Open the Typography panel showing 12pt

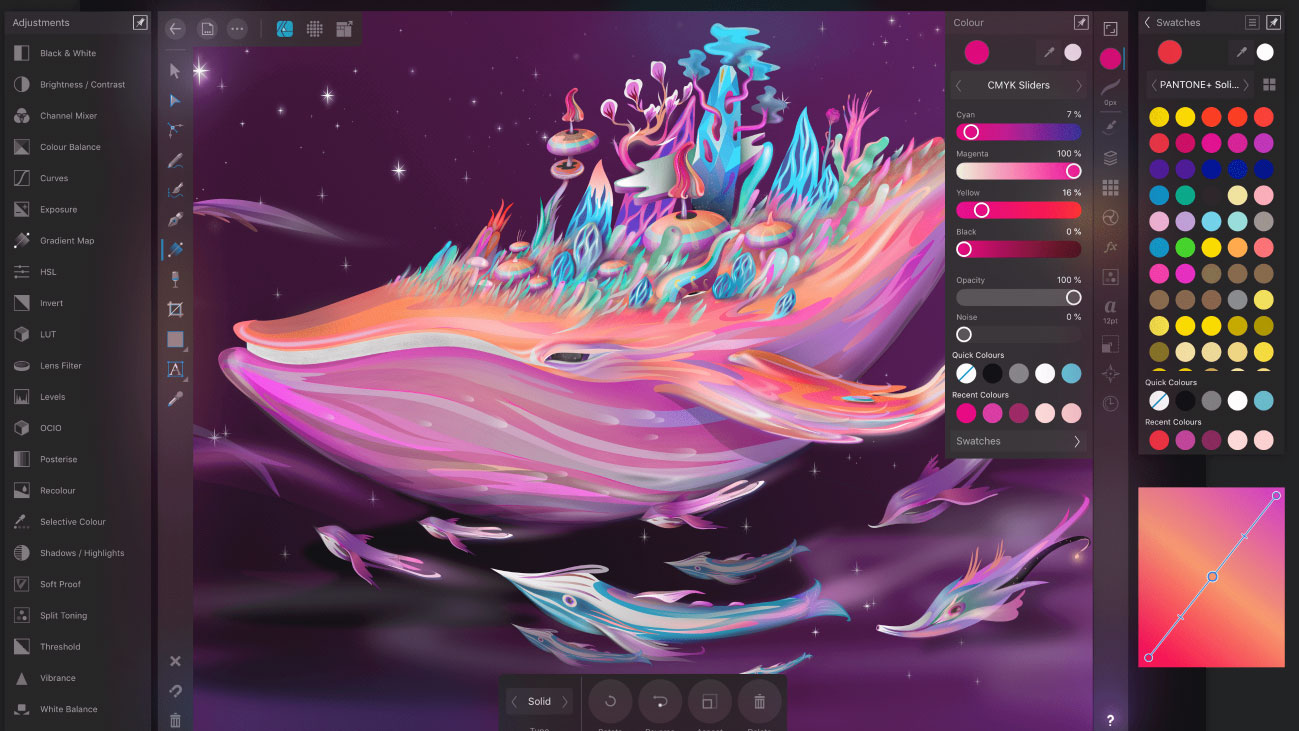tap(1110, 310)
